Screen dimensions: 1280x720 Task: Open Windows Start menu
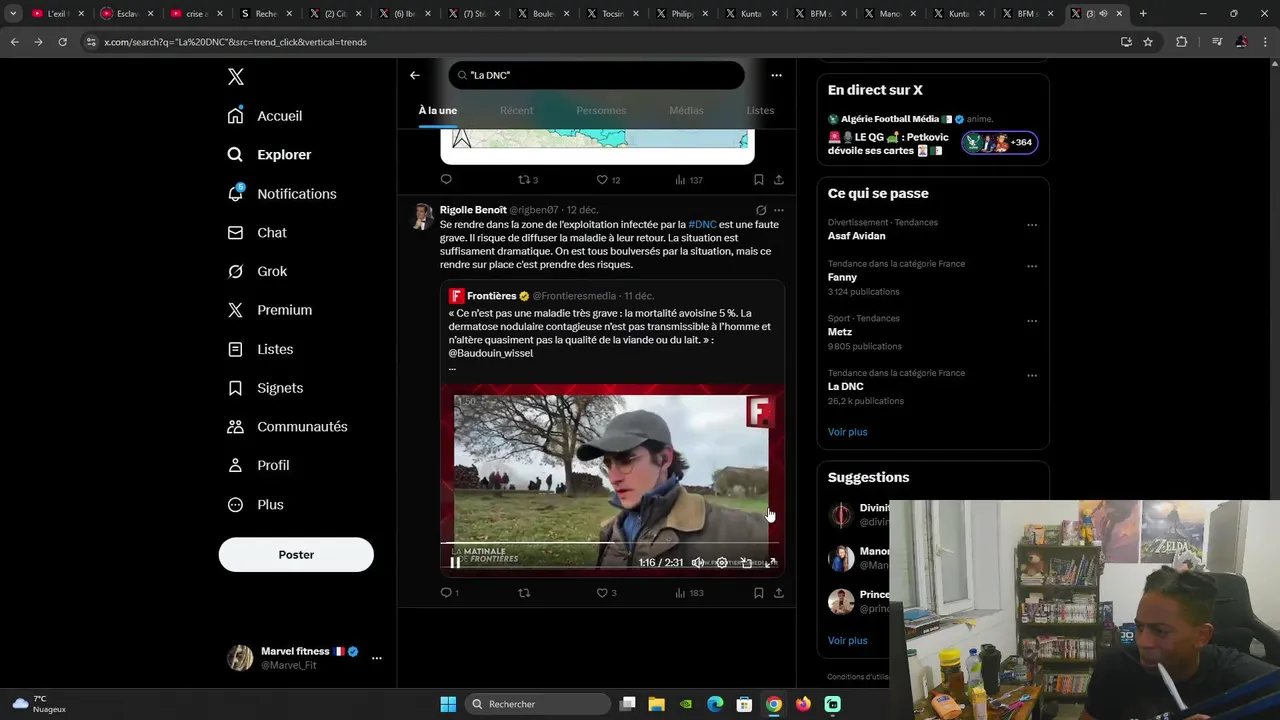(x=448, y=704)
